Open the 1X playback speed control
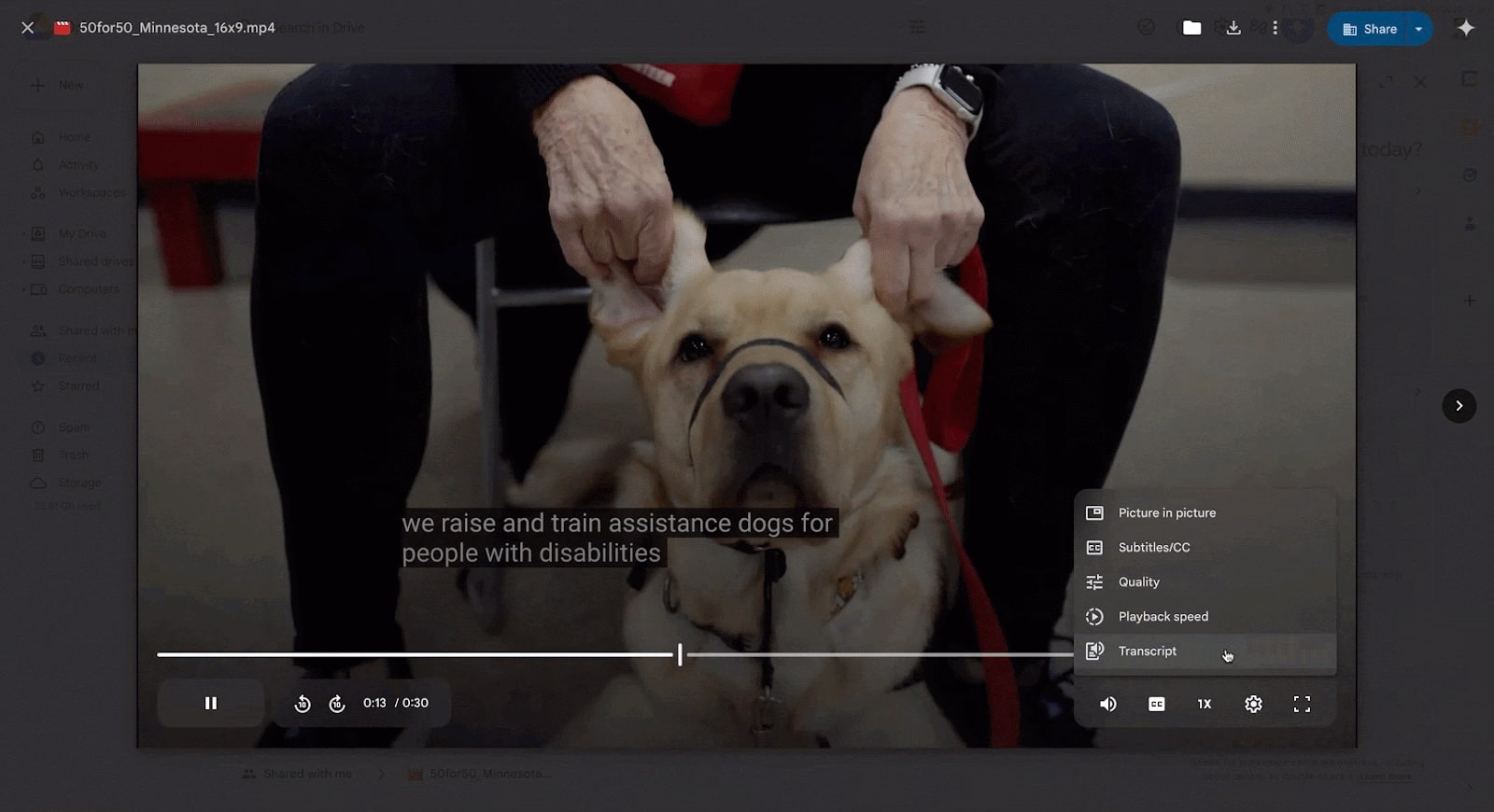The width and height of the screenshot is (1494, 812). tap(1205, 704)
